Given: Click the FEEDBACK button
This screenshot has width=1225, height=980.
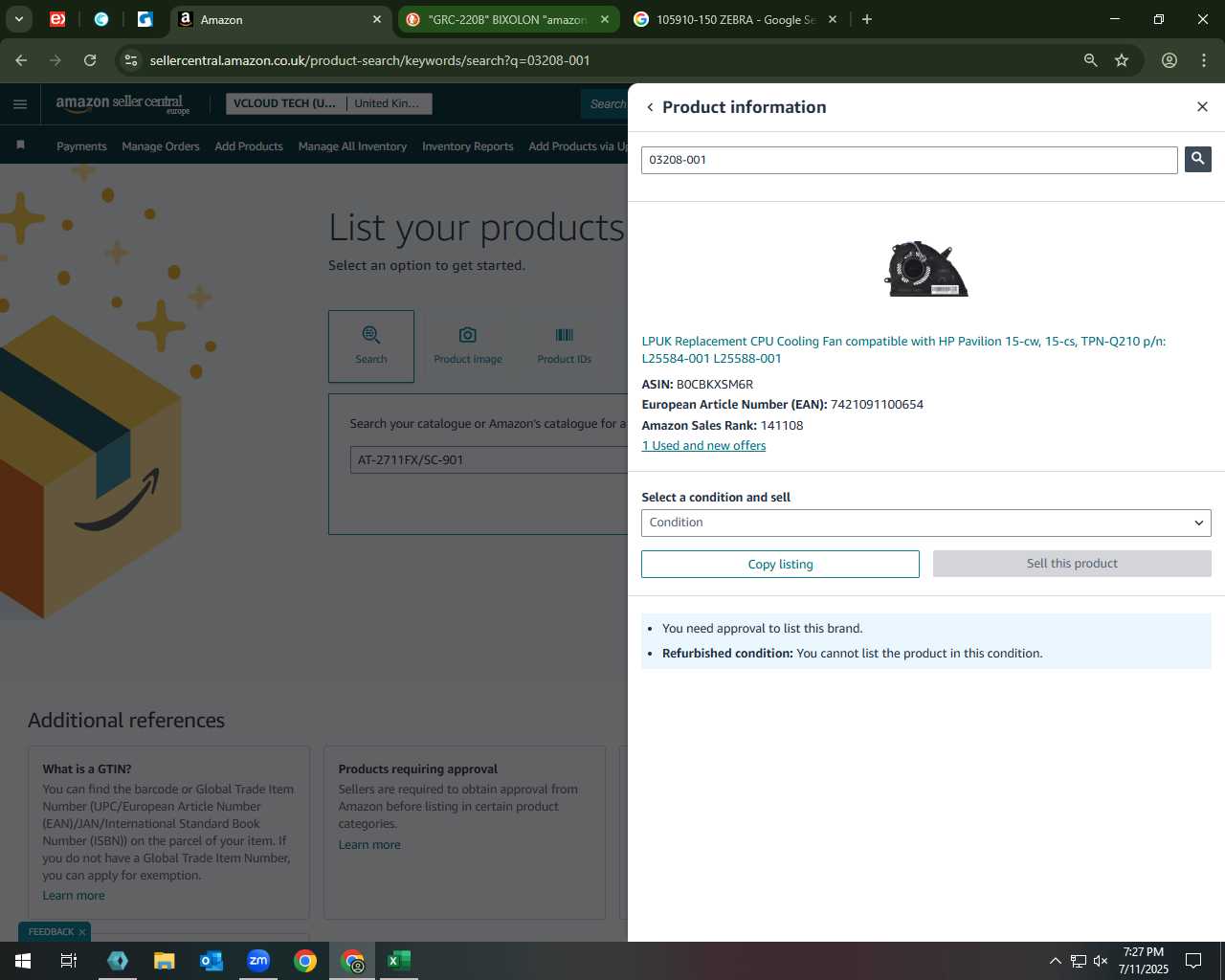Looking at the screenshot, I should tap(51, 932).
